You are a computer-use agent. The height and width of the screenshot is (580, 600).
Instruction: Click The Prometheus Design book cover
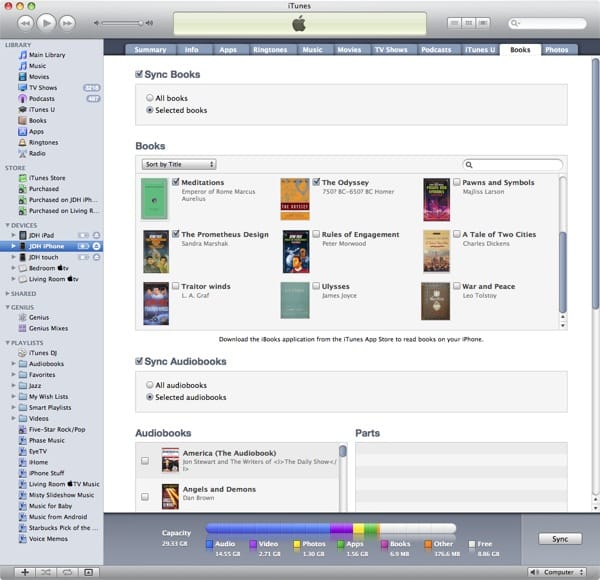click(156, 251)
